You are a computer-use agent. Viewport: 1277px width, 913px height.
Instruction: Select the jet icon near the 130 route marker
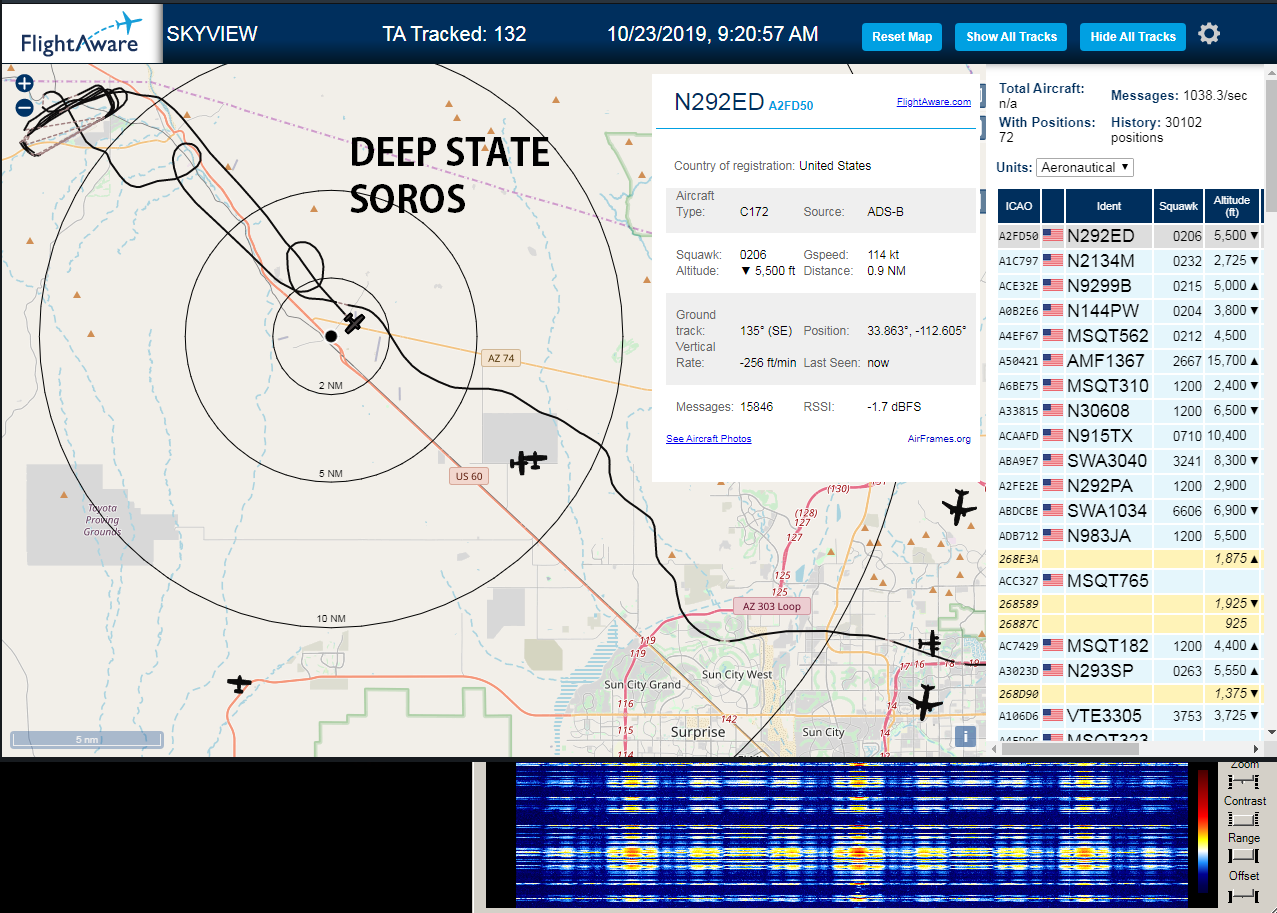pyautogui.click(x=959, y=508)
